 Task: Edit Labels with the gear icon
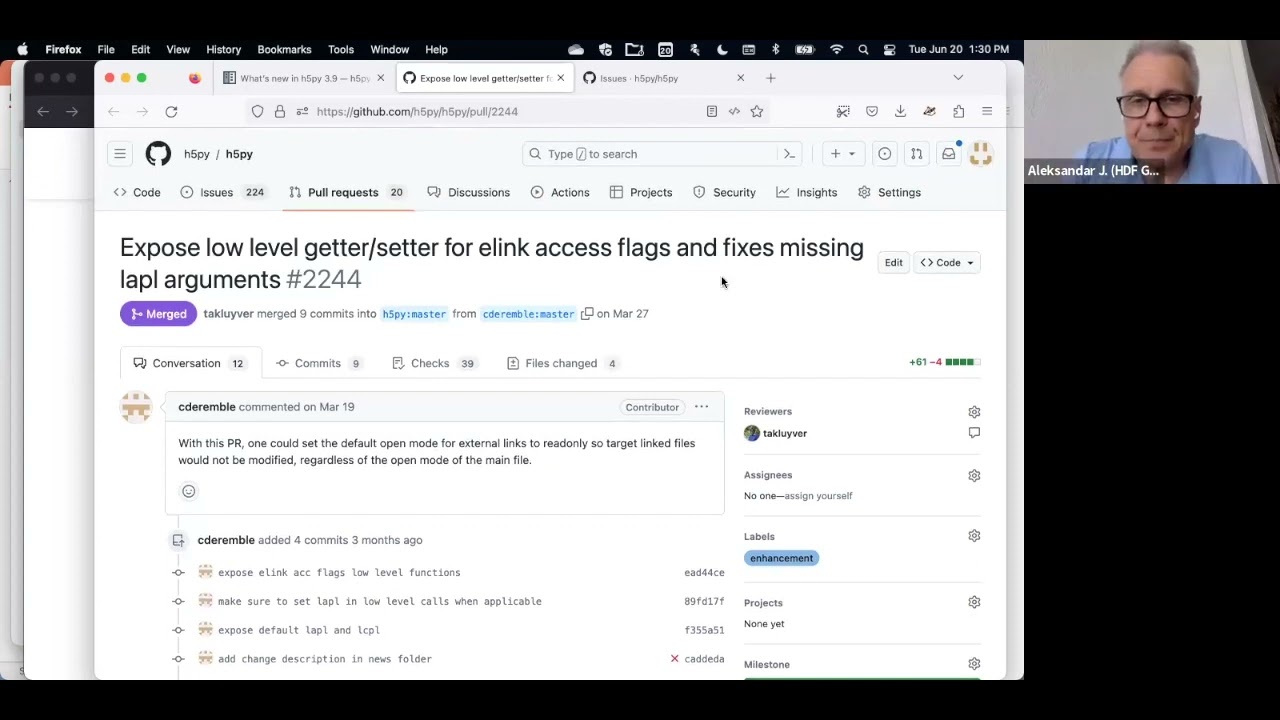click(974, 536)
